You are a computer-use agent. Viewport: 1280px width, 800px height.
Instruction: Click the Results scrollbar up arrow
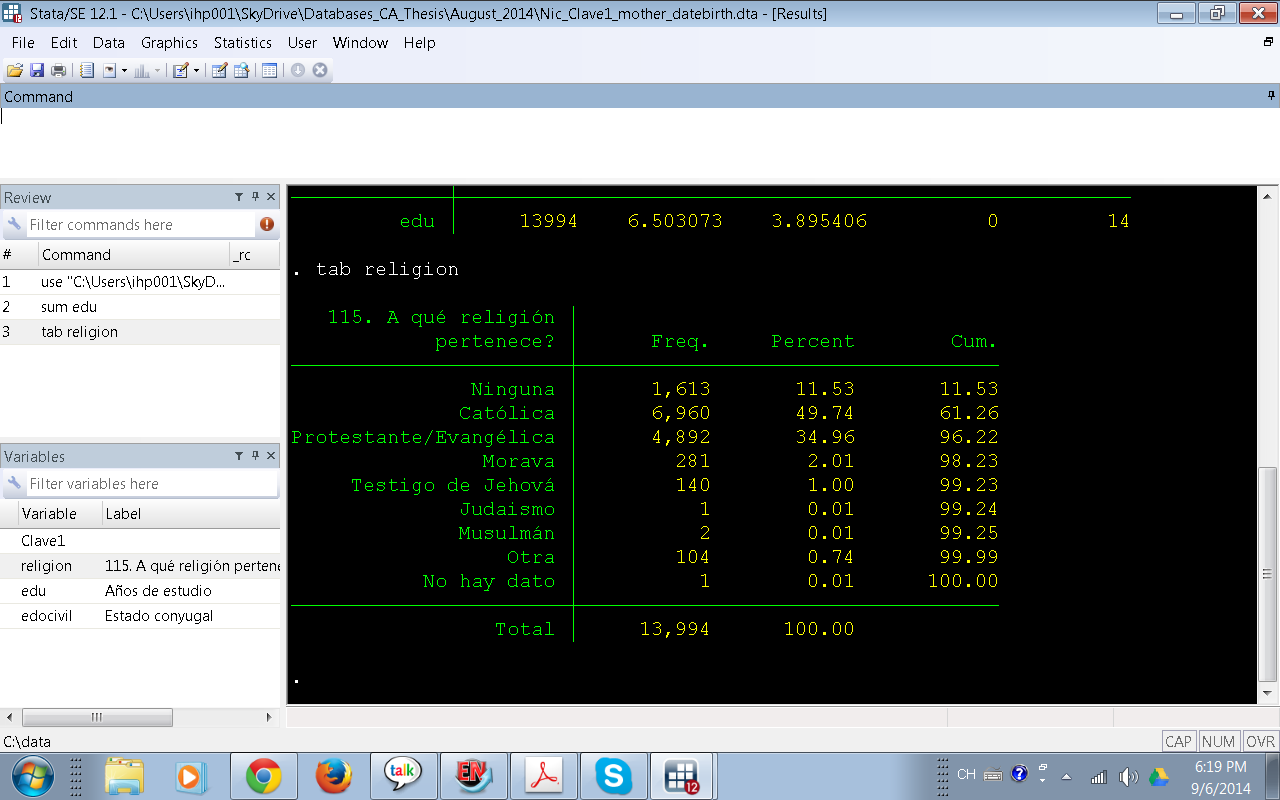(1267, 194)
